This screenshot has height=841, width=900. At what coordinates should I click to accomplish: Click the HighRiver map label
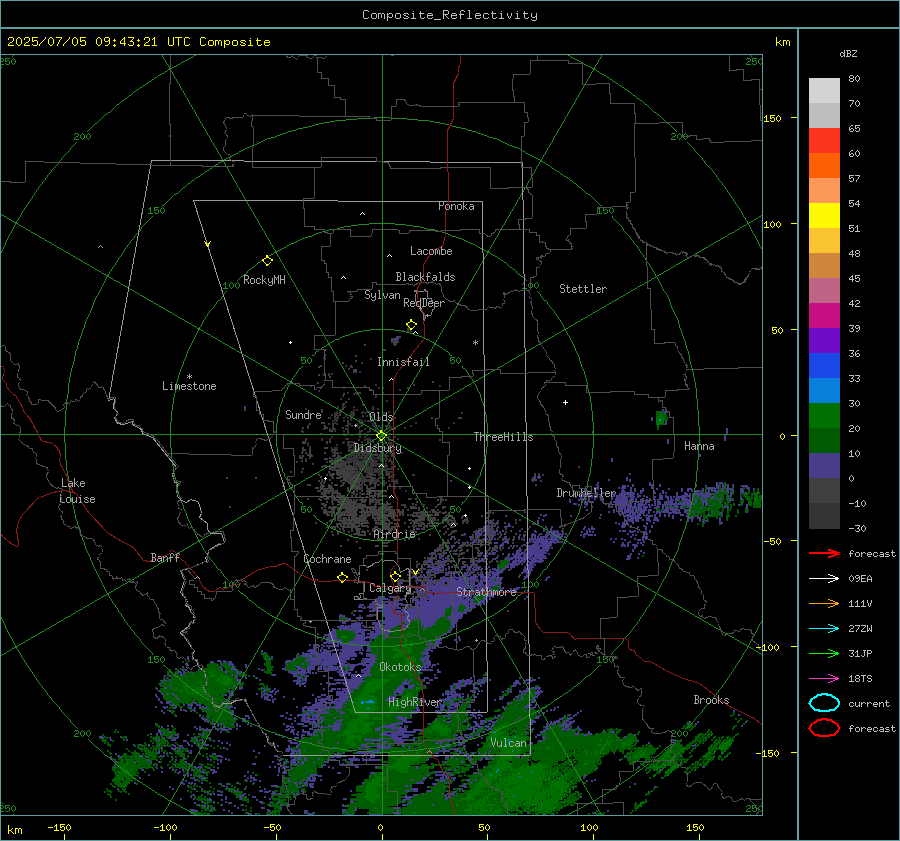414,702
